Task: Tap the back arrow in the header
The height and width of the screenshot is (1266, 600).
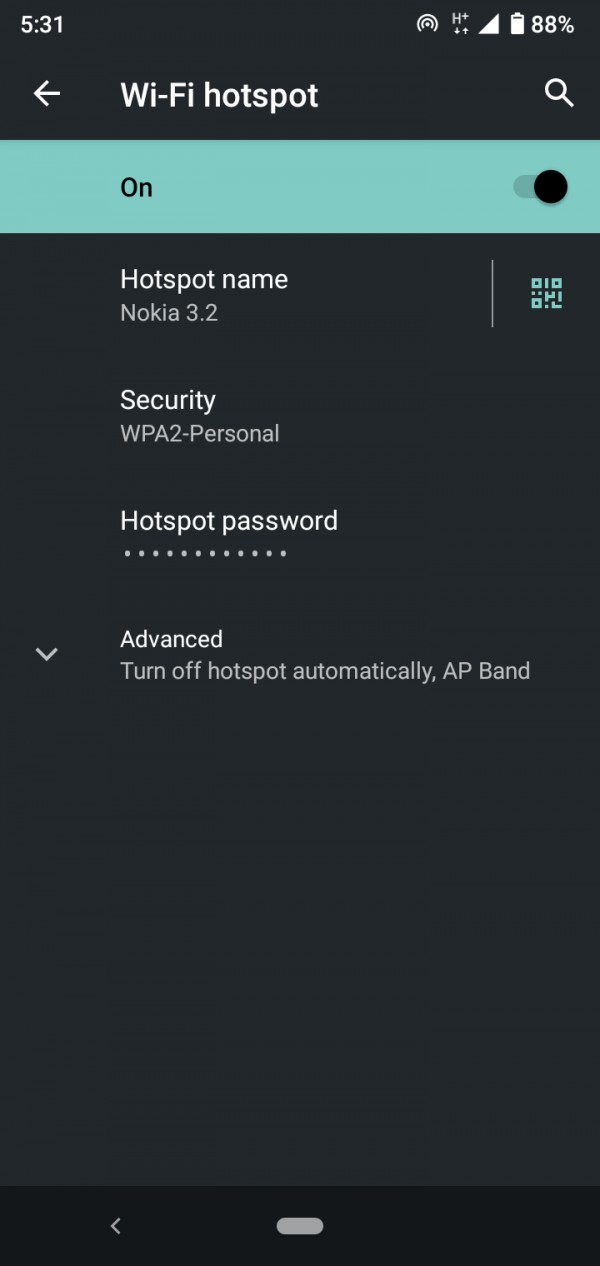Action: (x=47, y=94)
